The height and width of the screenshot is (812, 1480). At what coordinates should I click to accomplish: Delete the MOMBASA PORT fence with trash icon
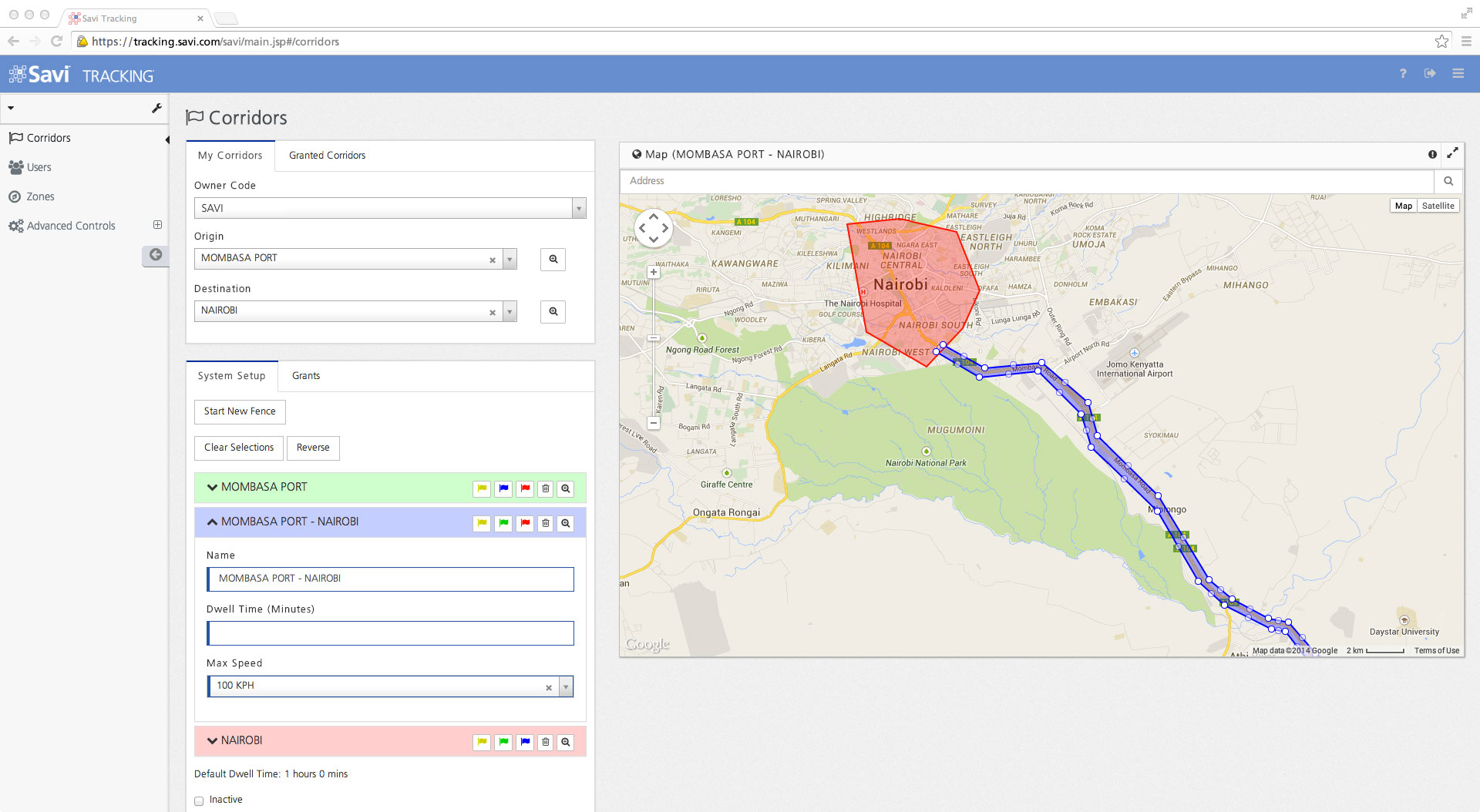click(x=546, y=488)
